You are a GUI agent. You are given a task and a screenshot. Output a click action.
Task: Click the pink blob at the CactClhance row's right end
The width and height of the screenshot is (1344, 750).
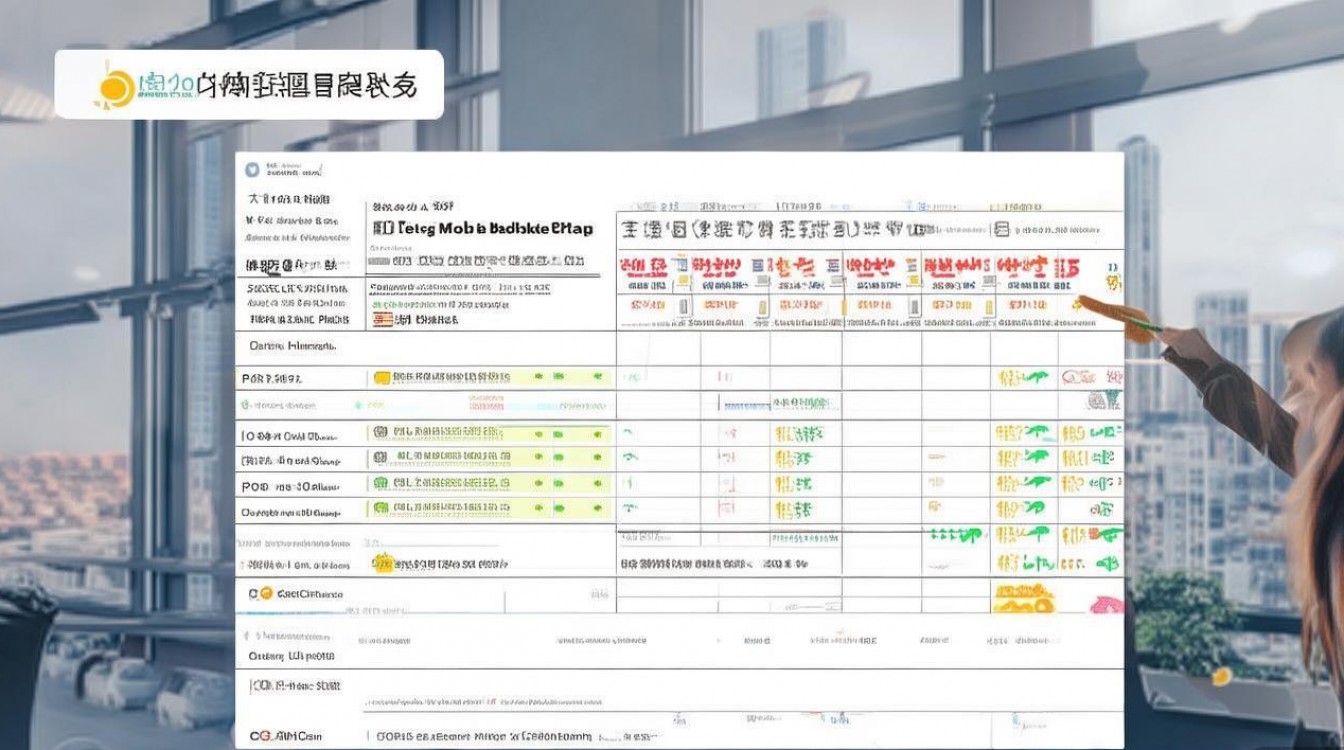pos(1106,604)
